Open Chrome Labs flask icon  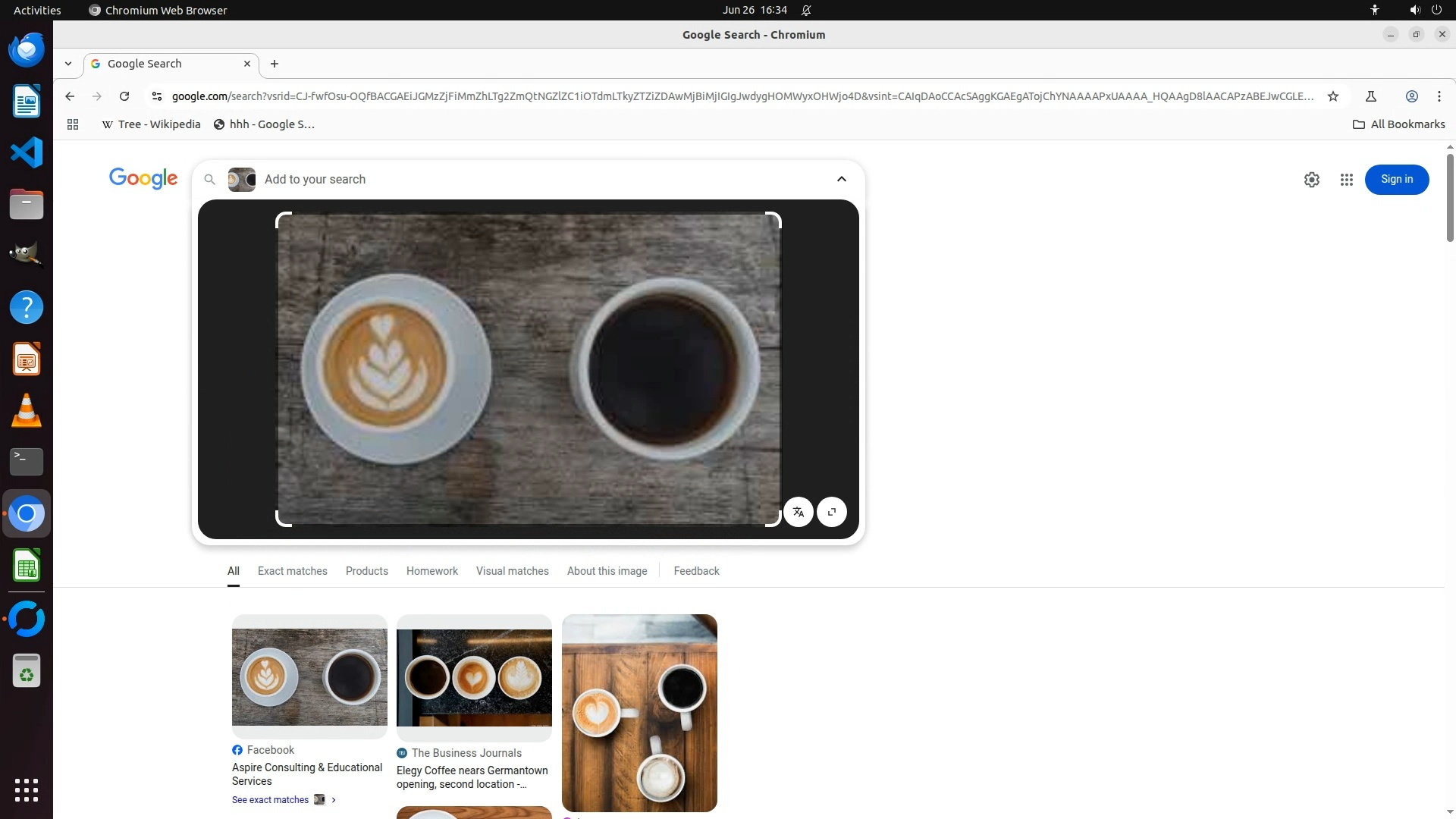pyautogui.click(x=1370, y=96)
